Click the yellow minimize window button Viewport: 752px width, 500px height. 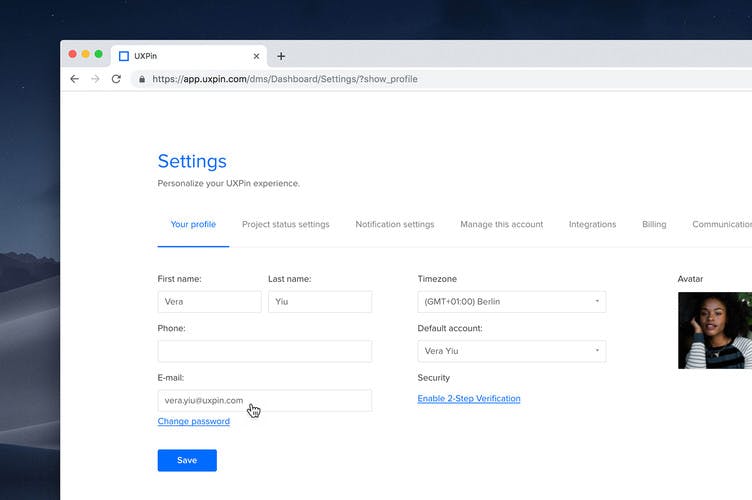pyautogui.click(x=85, y=54)
